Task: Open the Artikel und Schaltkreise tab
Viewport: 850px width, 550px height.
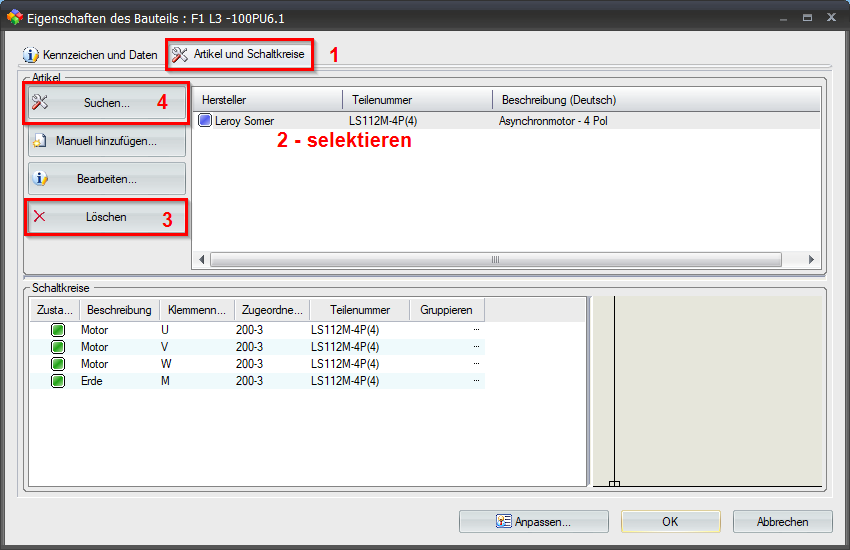Action: click(x=239, y=53)
